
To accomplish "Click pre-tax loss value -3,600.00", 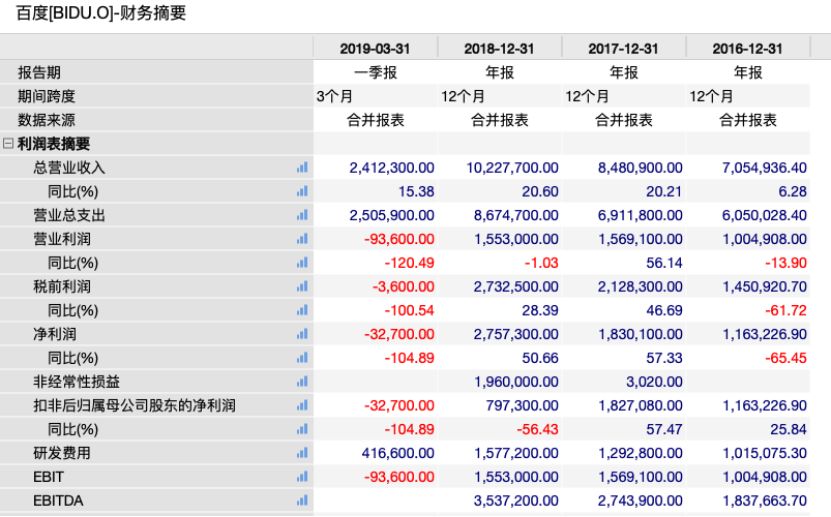I will (403, 287).
